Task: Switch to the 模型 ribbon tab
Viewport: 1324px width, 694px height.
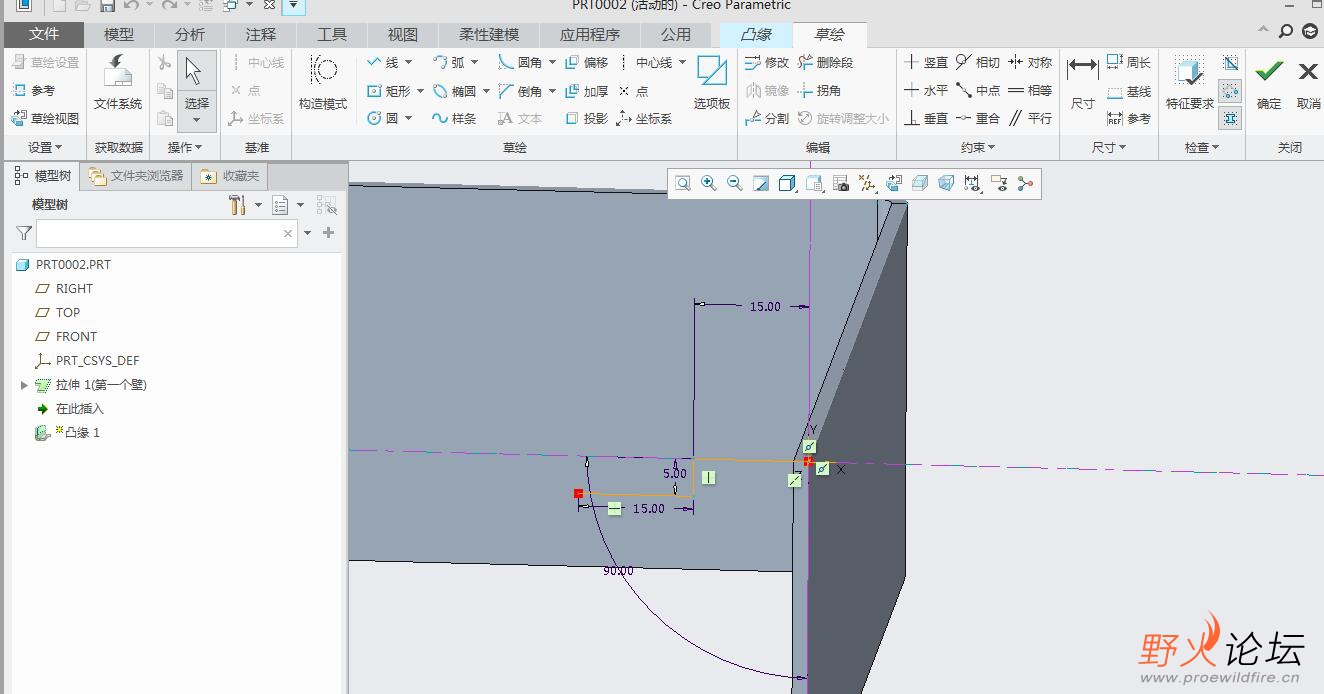Action: pyautogui.click(x=119, y=34)
